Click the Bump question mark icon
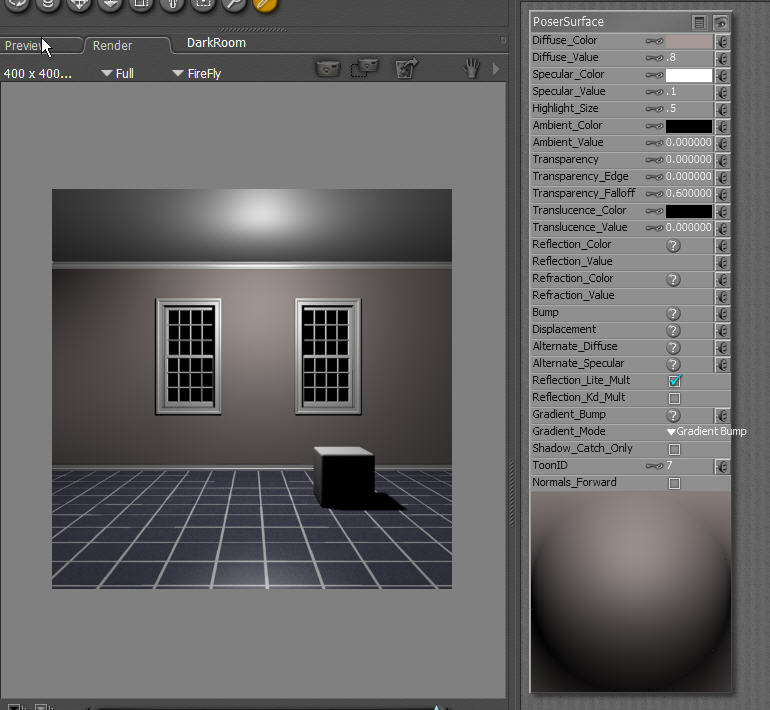This screenshot has height=710, width=770. (x=674, y=313)
